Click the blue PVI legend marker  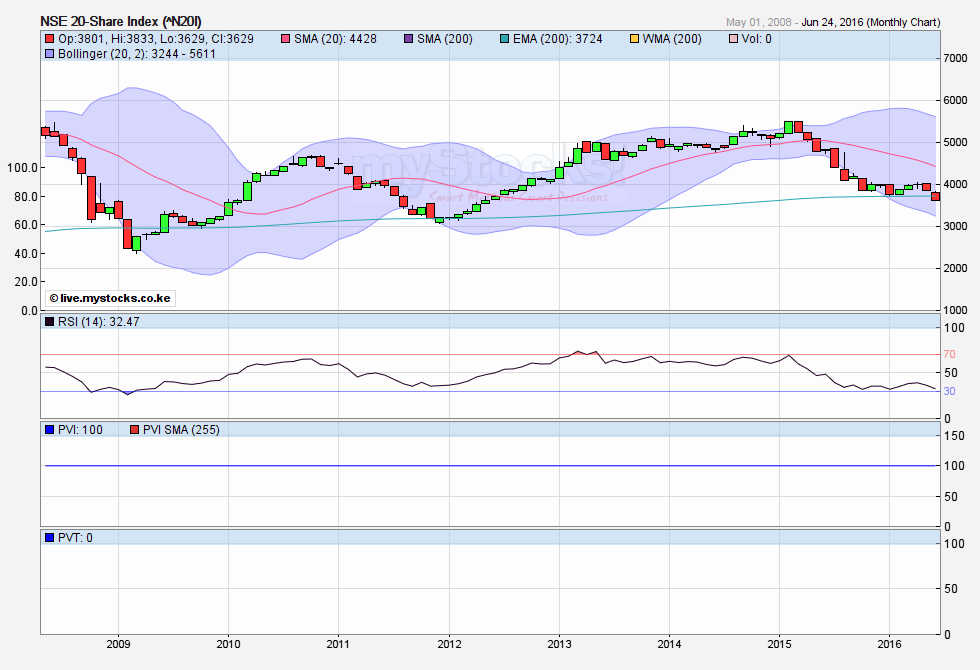(x=50, y=430)
